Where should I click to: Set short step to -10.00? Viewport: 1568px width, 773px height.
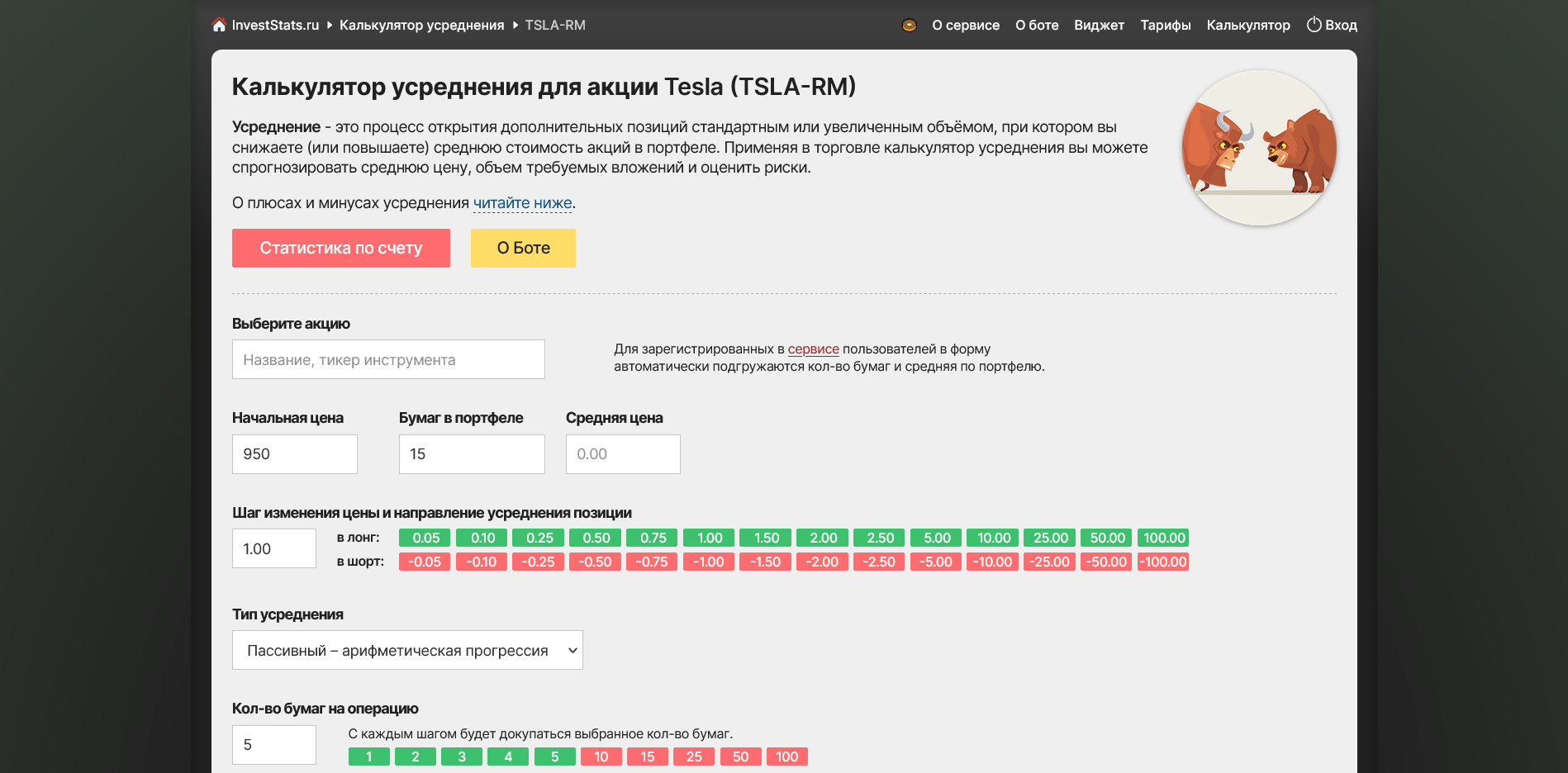993,562
